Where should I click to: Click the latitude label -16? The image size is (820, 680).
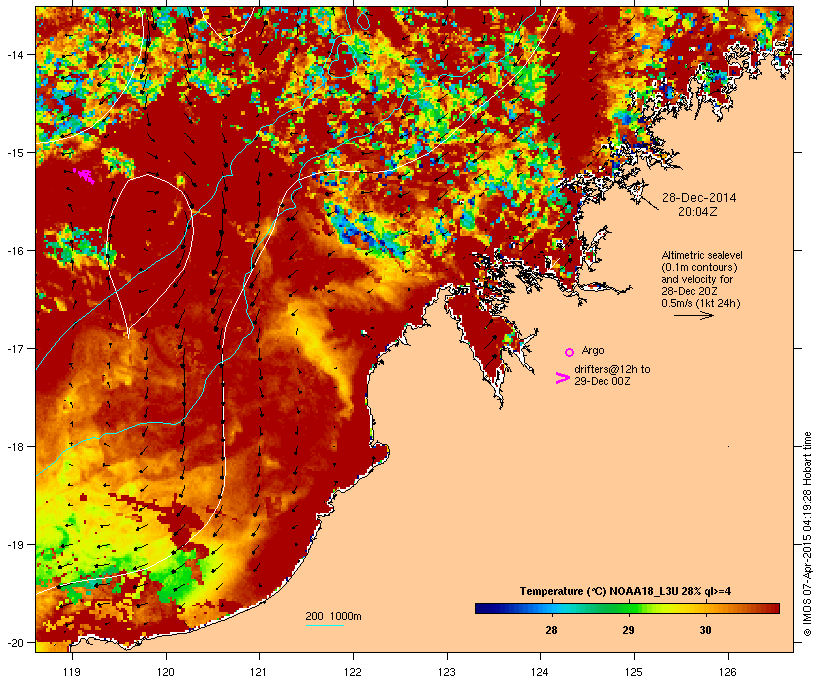[14, 251]
